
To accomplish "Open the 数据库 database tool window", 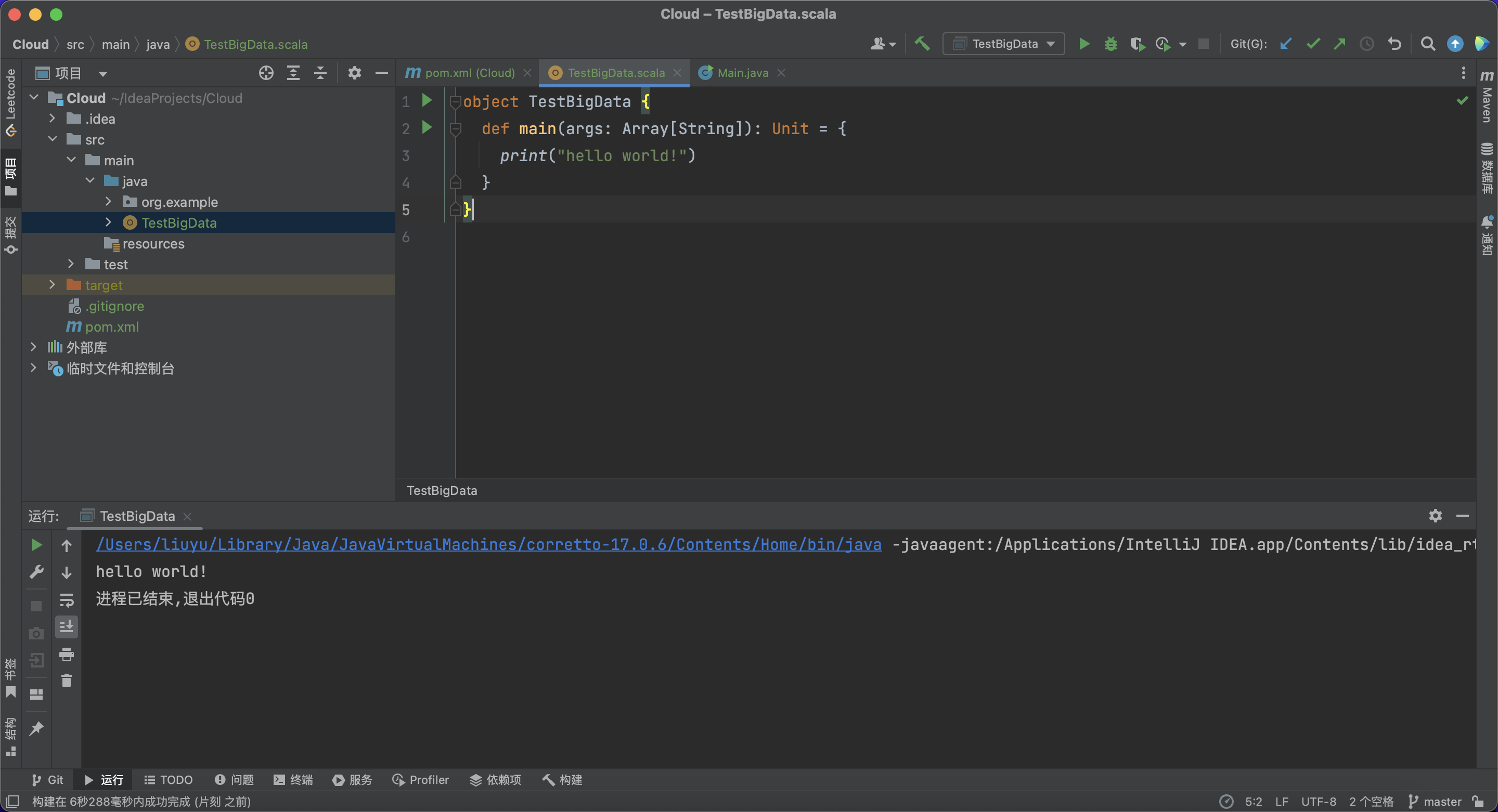I will pyautogui.click(x=1487, y=168).
